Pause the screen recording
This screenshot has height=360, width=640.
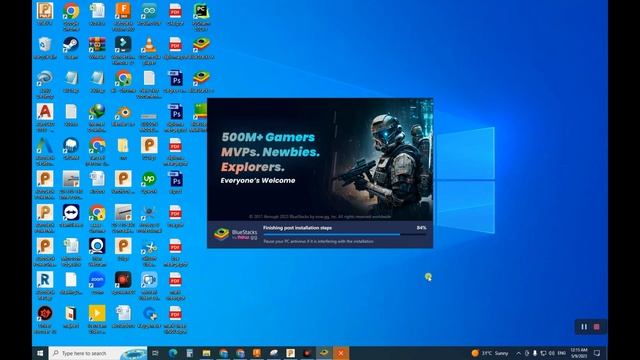point(584,327)
